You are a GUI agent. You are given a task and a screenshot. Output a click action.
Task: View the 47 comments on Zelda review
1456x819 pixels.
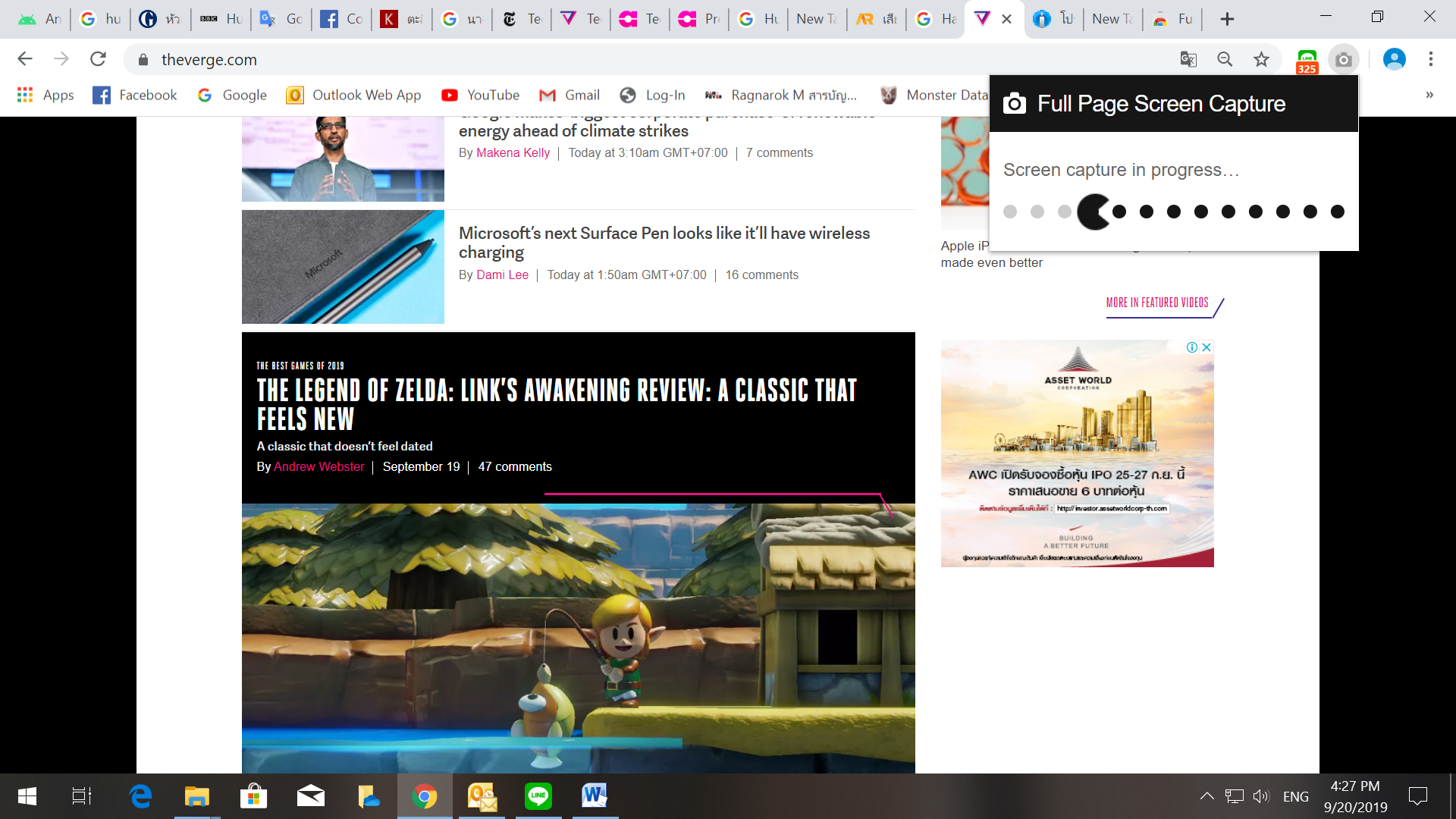tap(515, 466)
